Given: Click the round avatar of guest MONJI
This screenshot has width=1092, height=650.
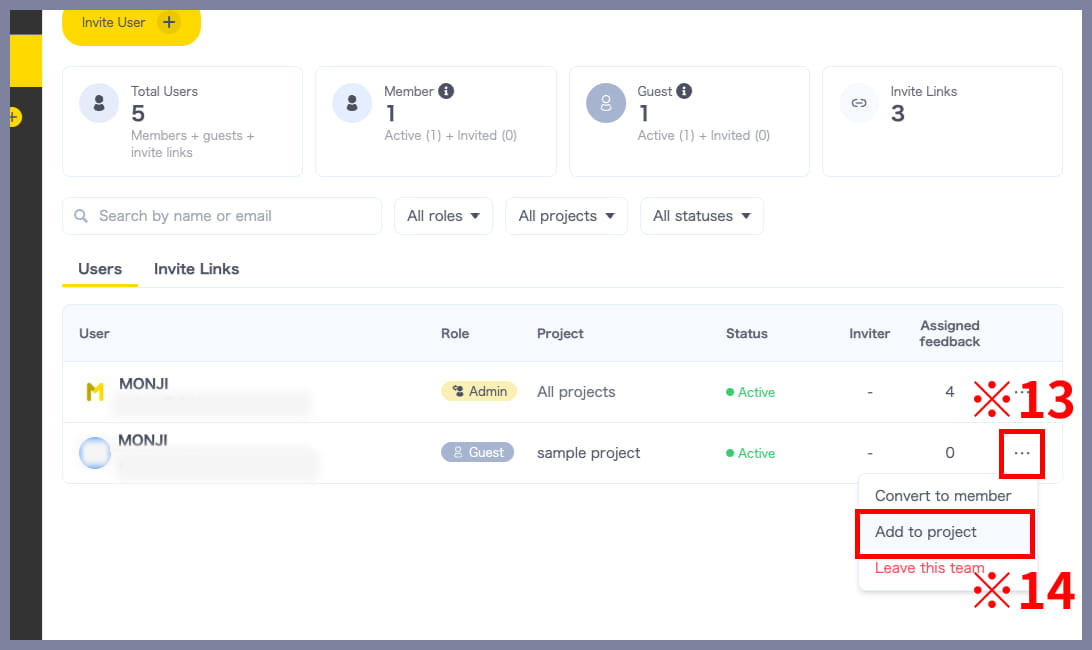Looking at the screenshot, I should (95, 453).
